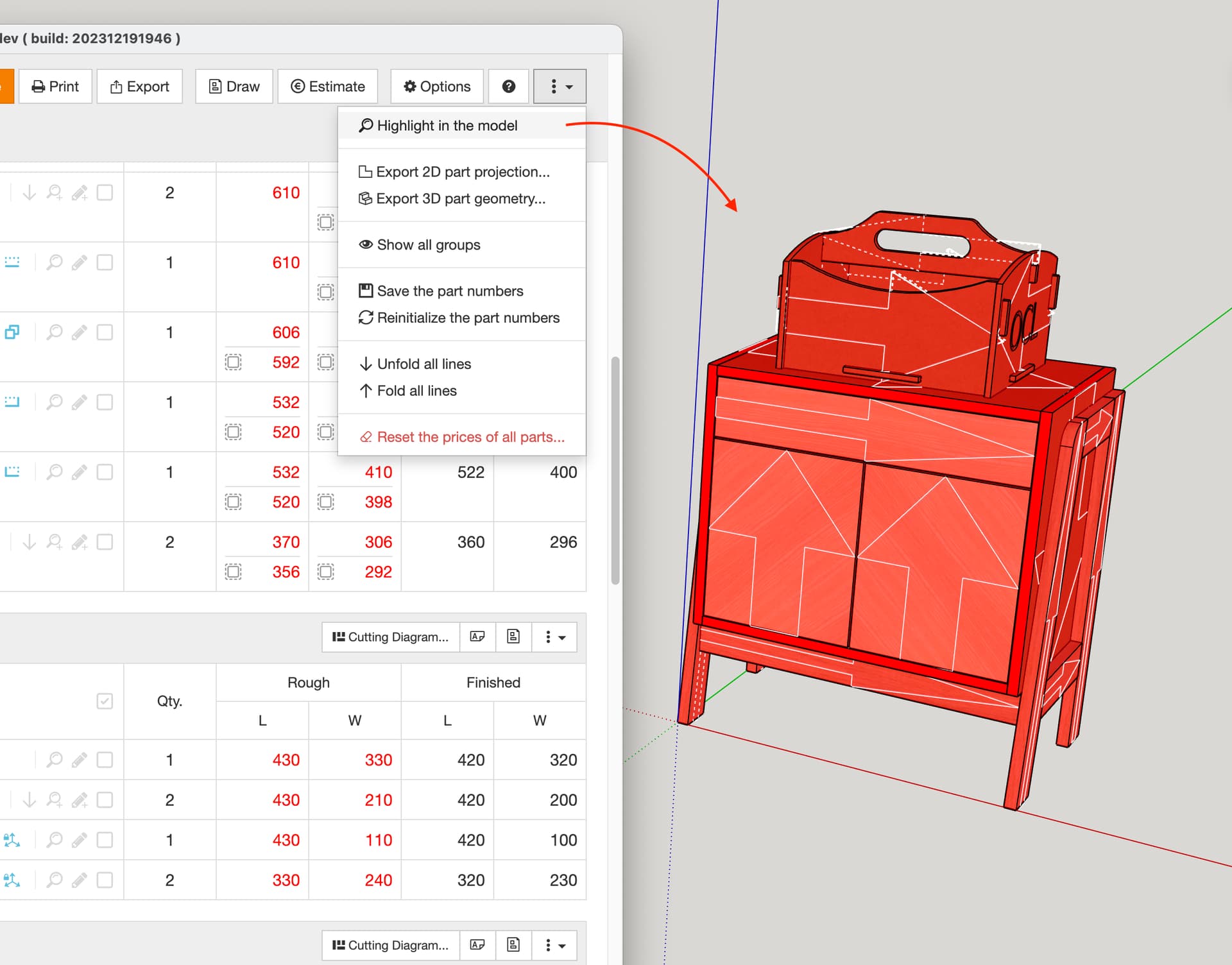Open the three-dot dropdown in the main toolbar

[x=560, y=86]
